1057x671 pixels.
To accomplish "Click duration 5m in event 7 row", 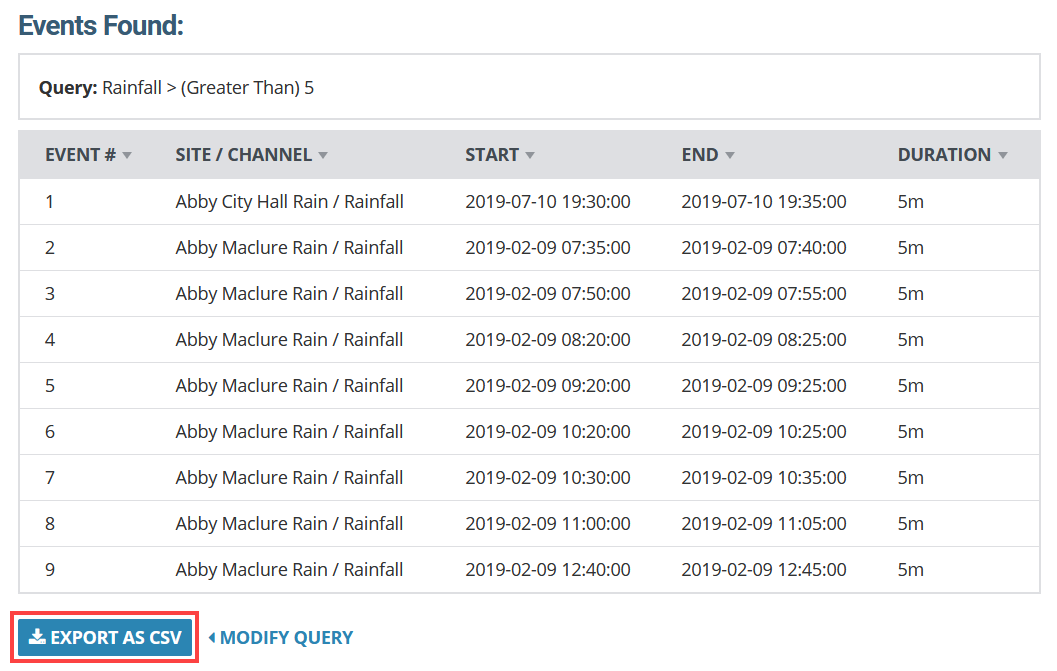I will pyautogui.click(x=910, y=477).
